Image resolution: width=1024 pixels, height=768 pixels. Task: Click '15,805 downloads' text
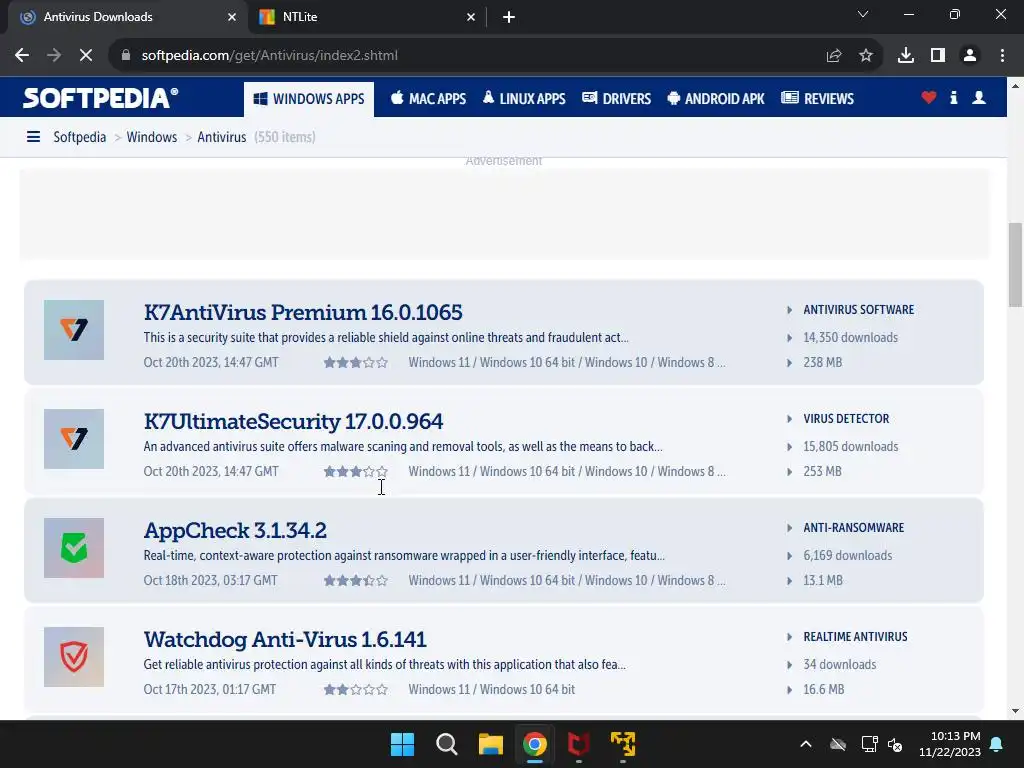(850, 447)
